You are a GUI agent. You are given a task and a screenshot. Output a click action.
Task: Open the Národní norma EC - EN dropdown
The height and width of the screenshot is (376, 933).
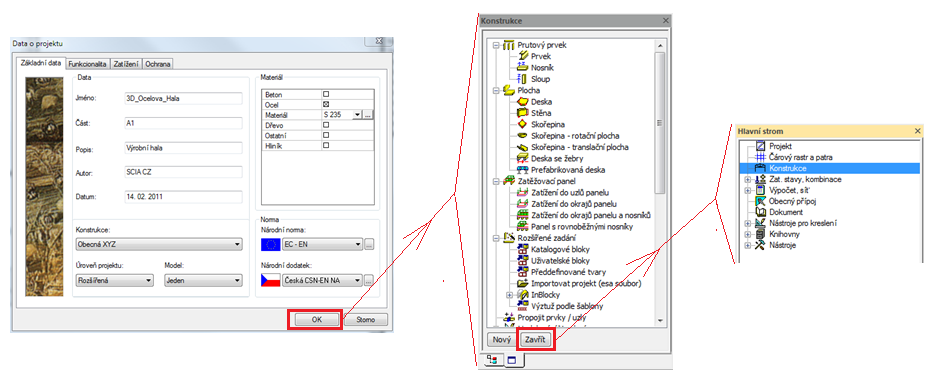click(322, 244)
